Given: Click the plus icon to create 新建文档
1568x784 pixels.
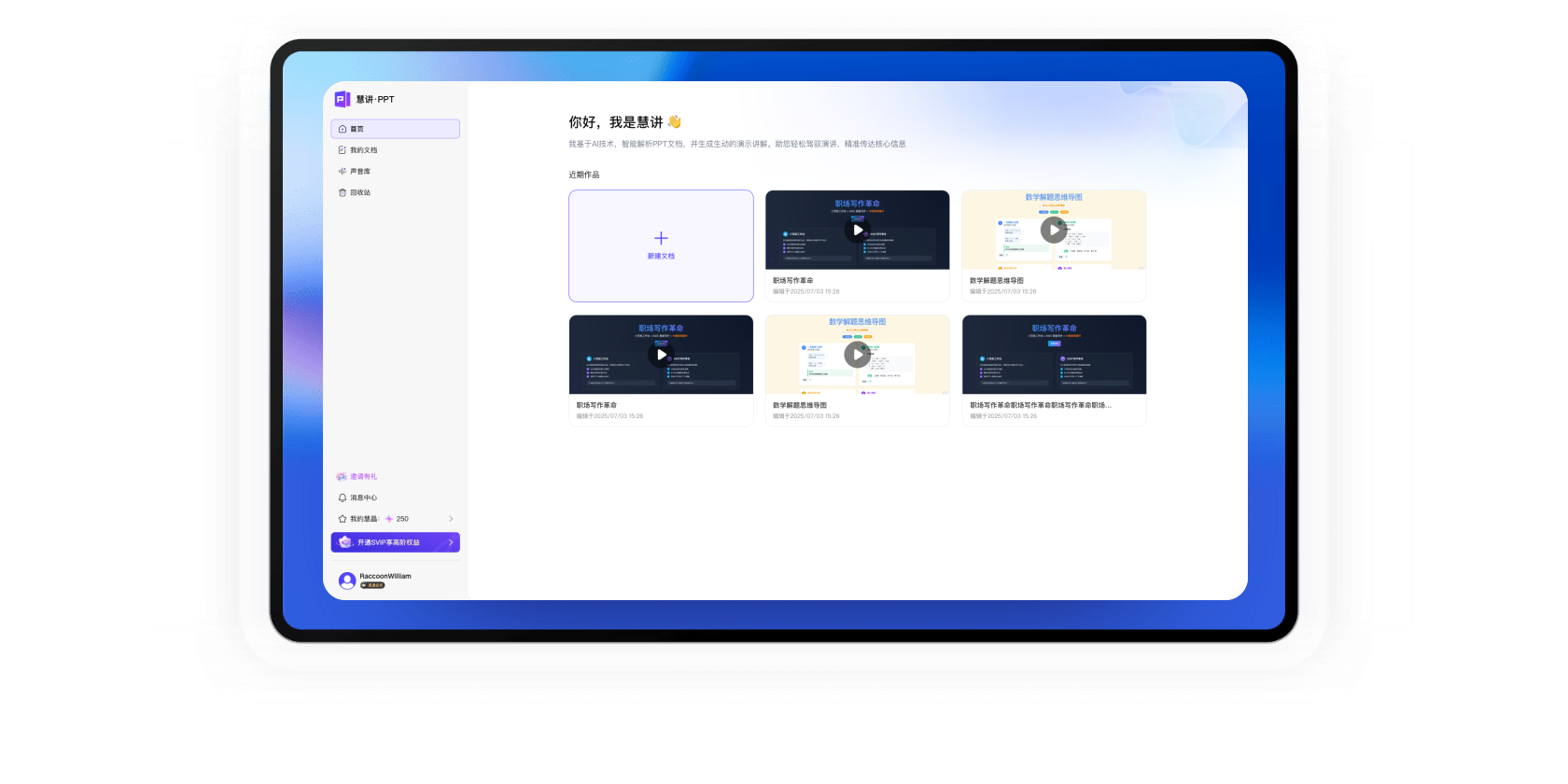Looking at the screenshot, I should tap(661, 238).
